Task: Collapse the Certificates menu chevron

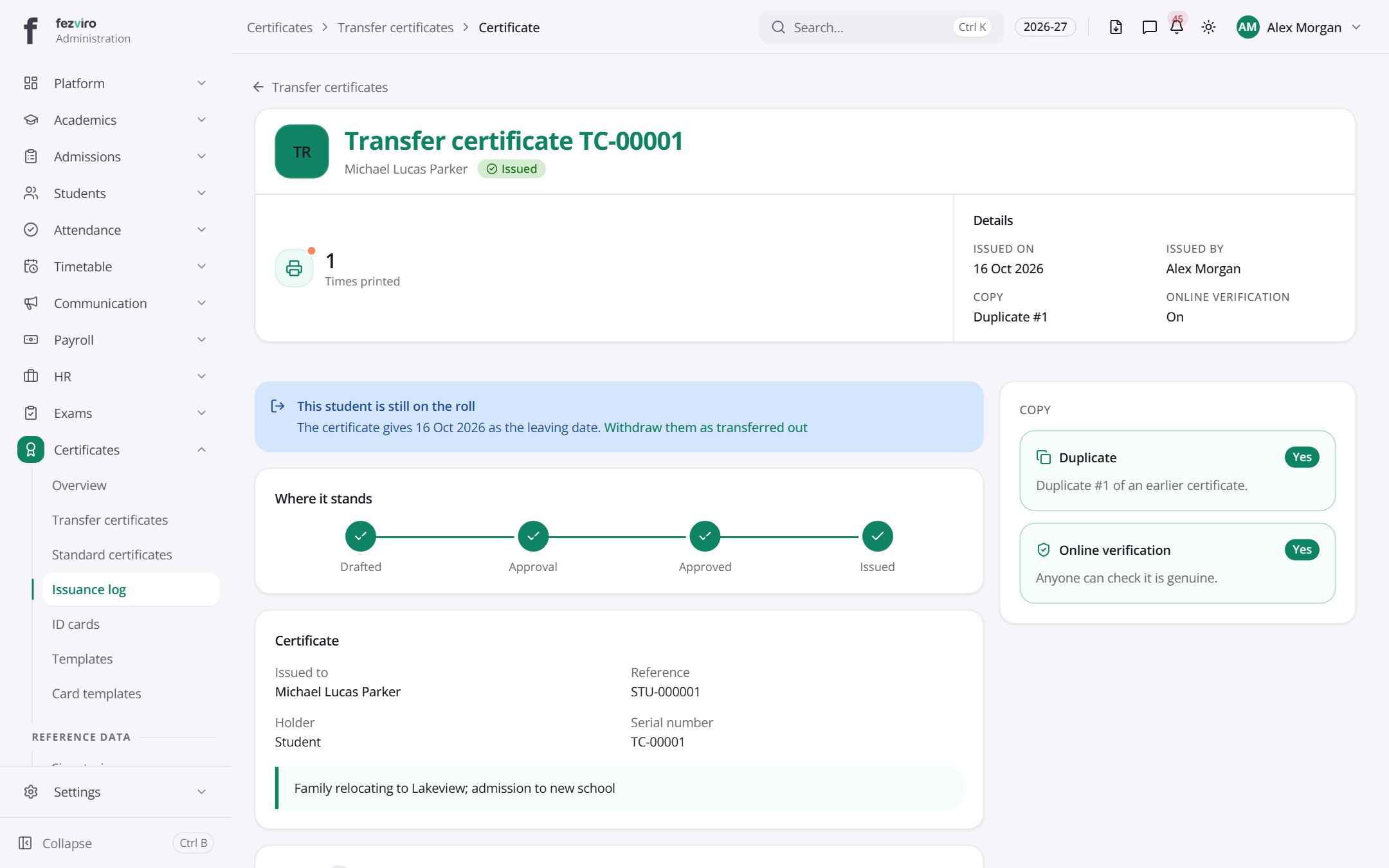Action: pyautogui.click(x=201, y=449)
